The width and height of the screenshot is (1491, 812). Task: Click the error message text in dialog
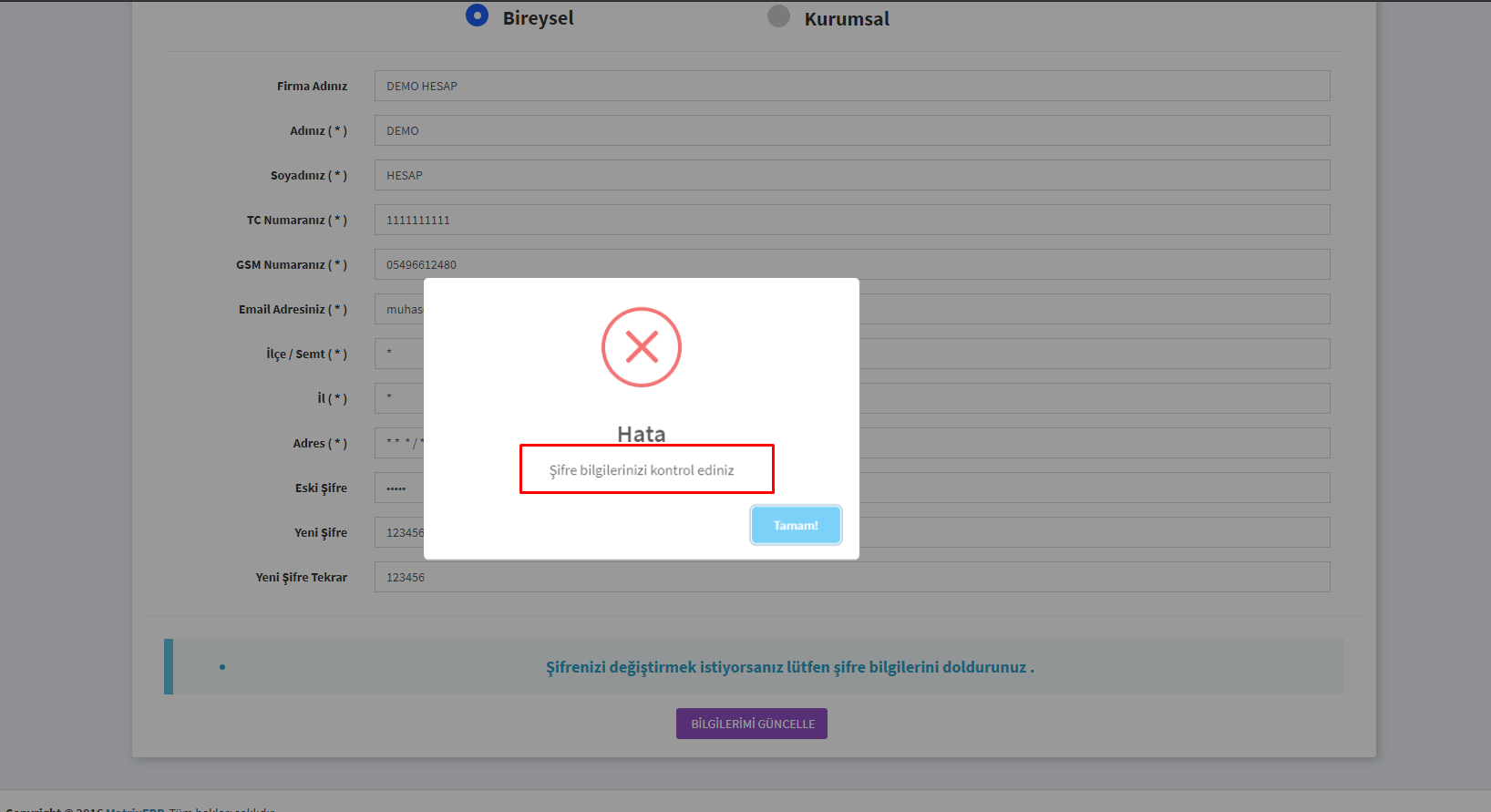click(x=642, y=470)
